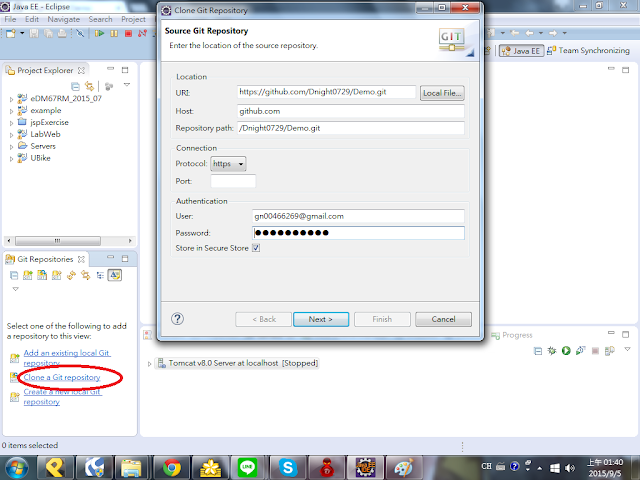
Task: Open the Search menu
Action: [x=100, y=19]
